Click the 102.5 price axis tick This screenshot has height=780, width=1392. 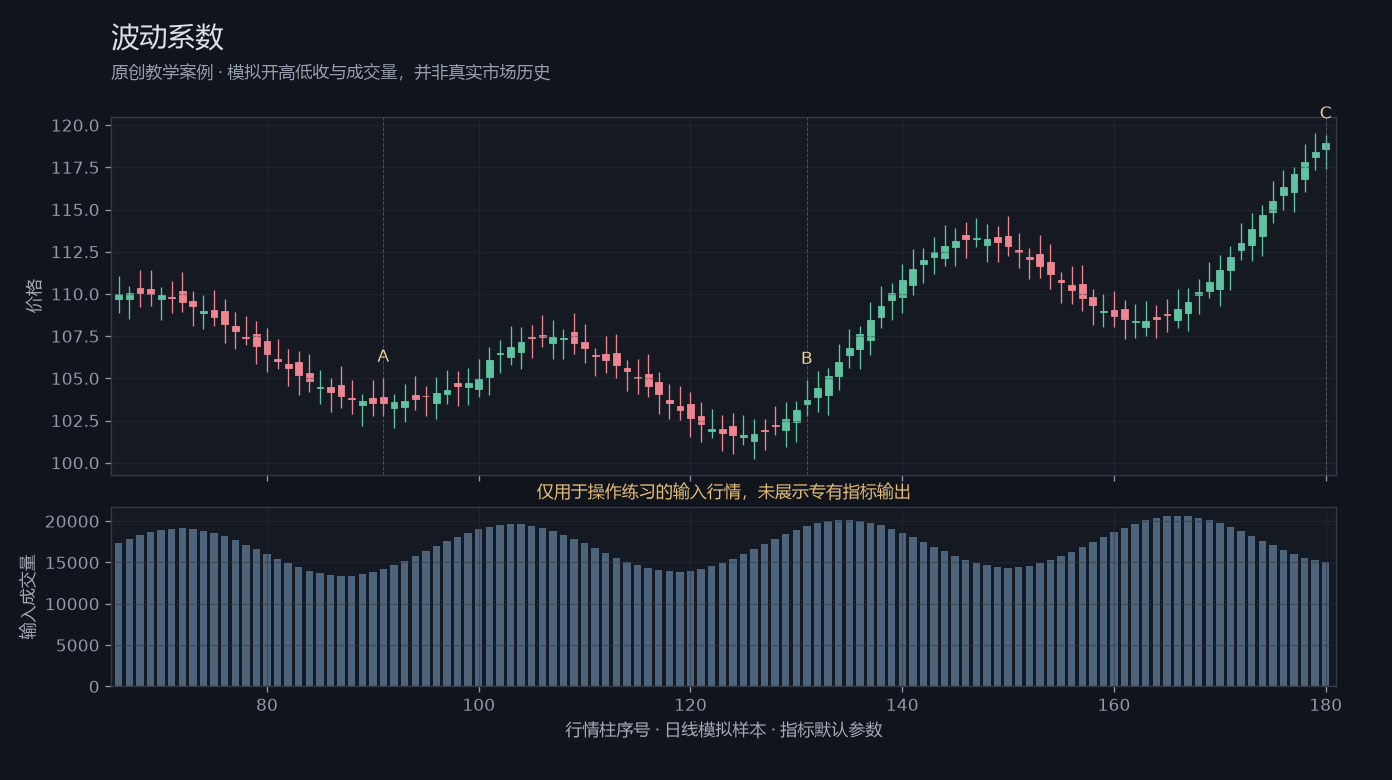[x=75, y=421]
